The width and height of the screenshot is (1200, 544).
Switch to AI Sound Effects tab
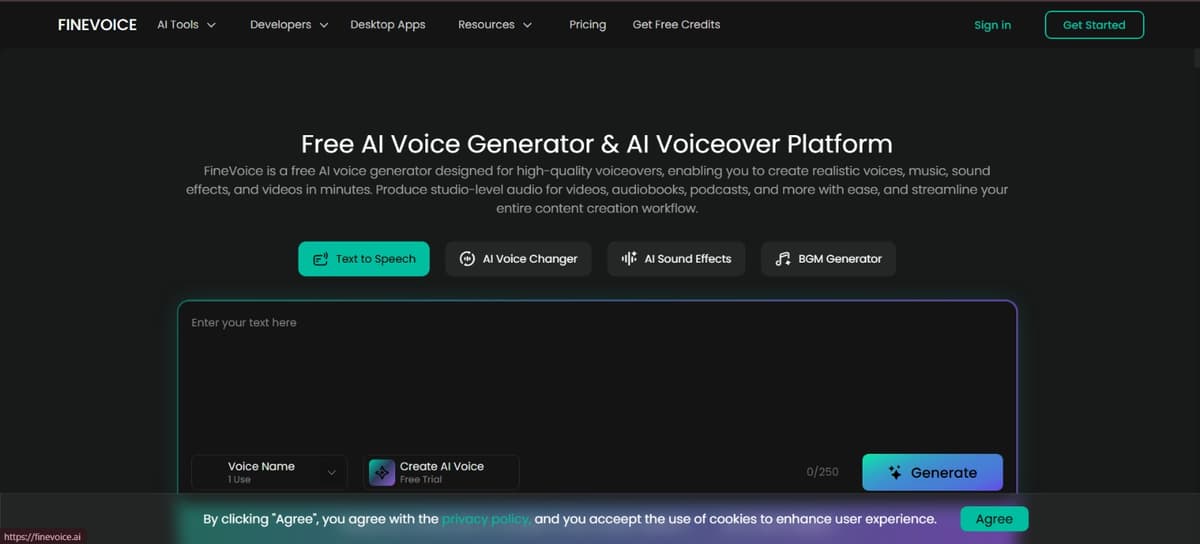pyautogui.click(x=676, y=259)
